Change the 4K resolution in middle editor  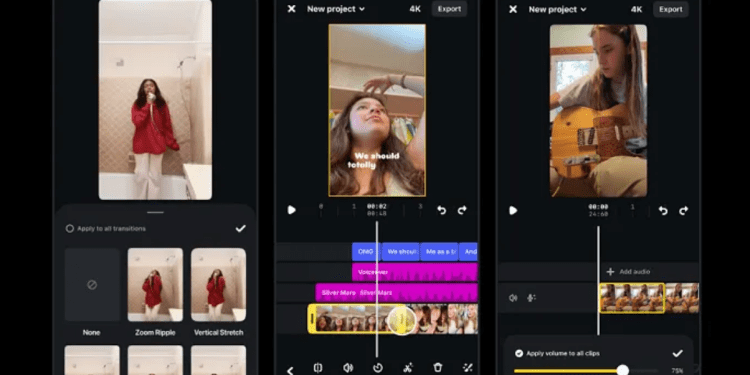point(415,9)
